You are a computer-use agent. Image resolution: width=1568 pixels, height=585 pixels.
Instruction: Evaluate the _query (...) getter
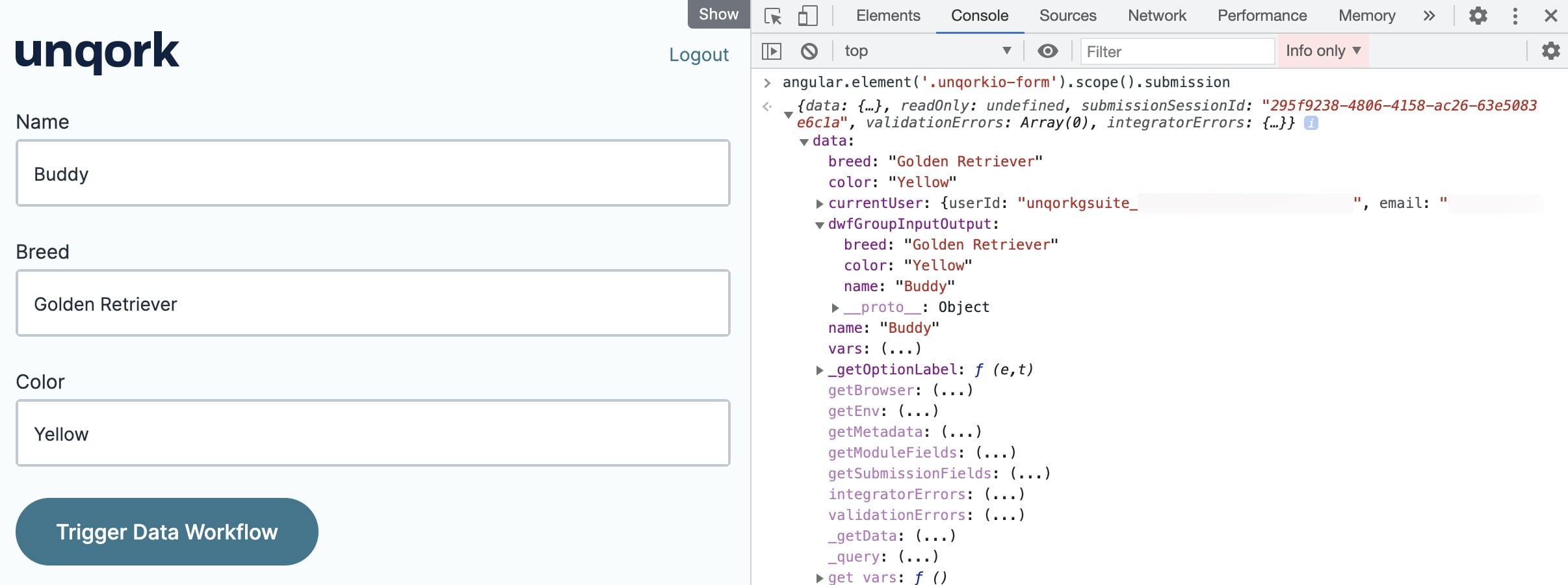tap(918, 557)
